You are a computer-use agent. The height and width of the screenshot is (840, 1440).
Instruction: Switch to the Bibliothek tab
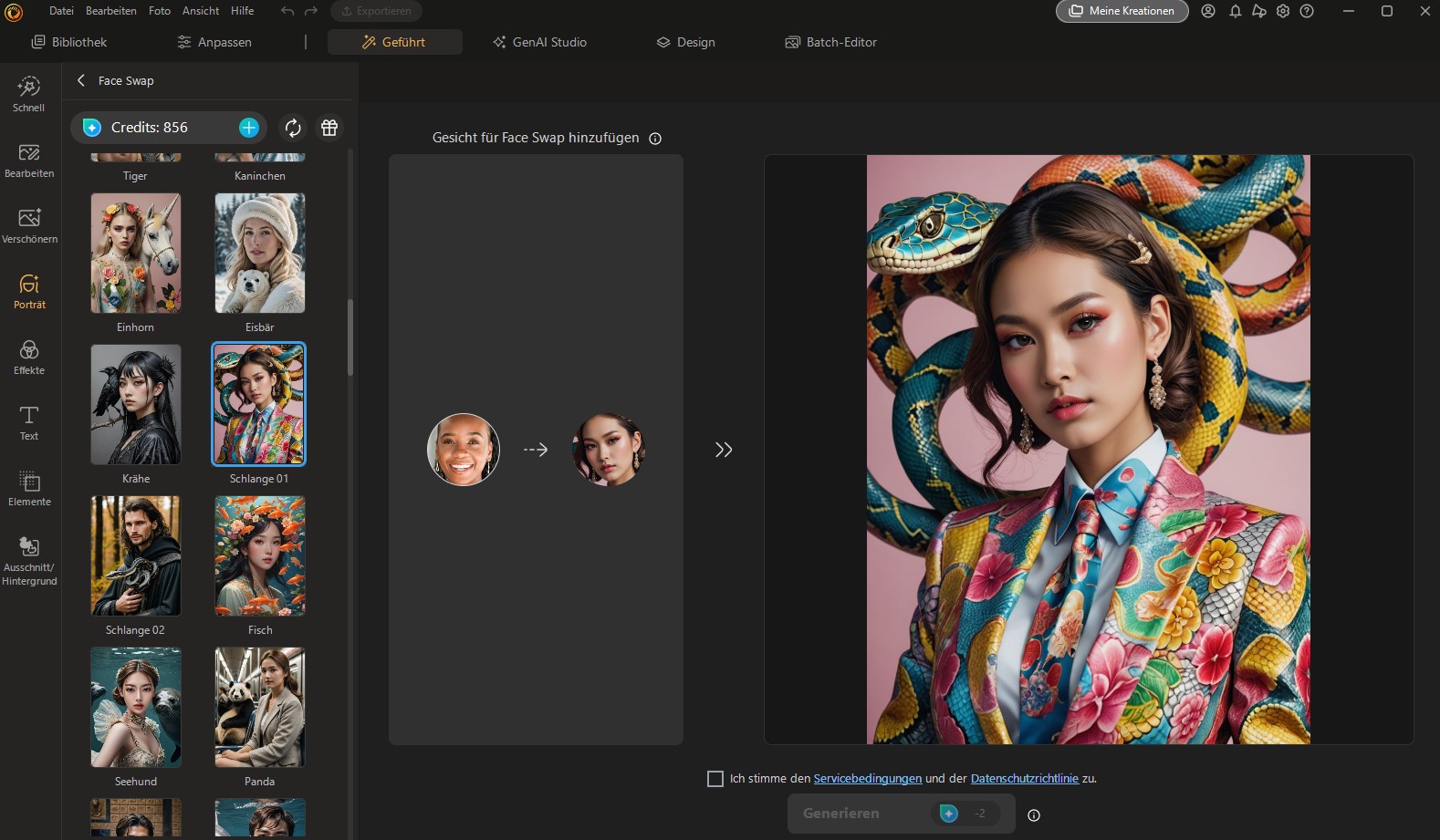point(69,42)
